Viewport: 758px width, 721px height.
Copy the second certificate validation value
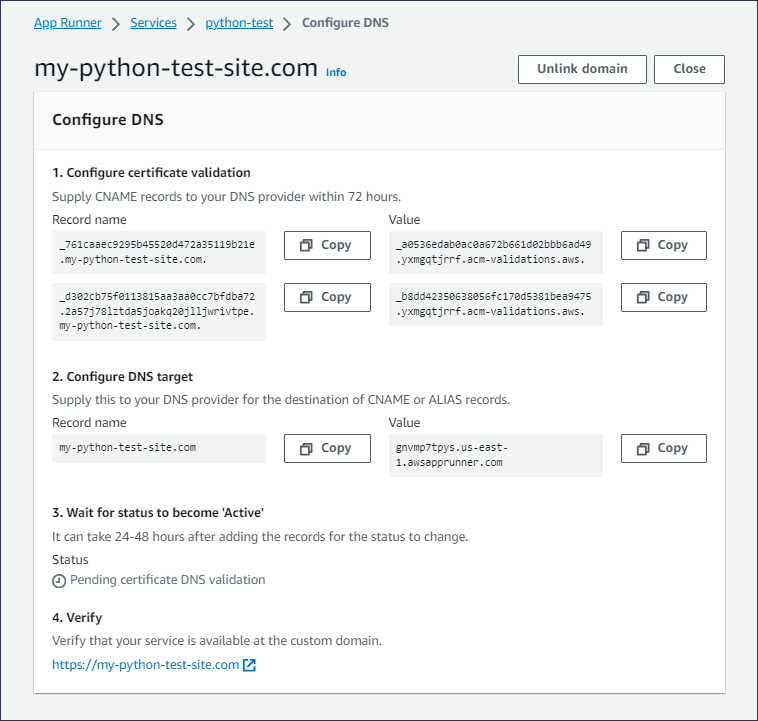(x=663, y=297)
